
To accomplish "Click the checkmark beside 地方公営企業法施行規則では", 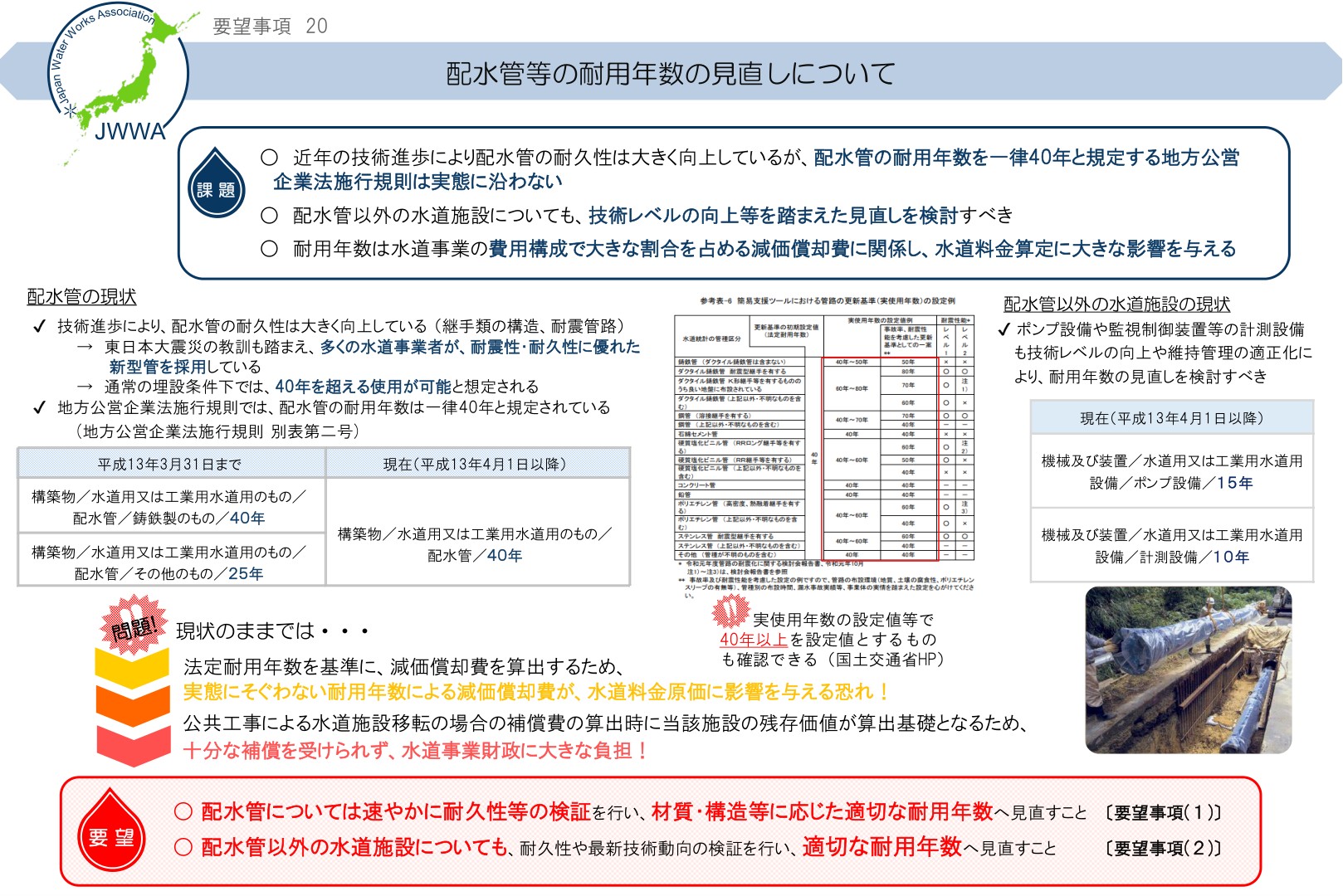I will point(38,407).
